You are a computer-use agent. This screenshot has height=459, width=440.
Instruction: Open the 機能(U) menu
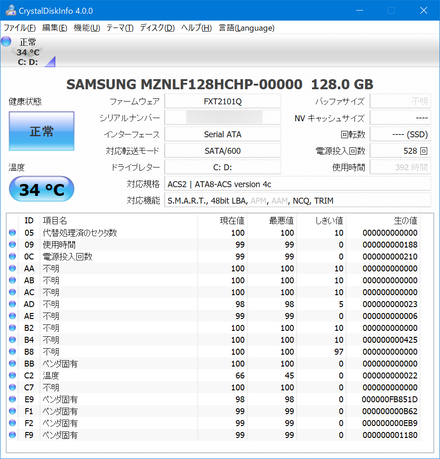[x=87, y=28]
